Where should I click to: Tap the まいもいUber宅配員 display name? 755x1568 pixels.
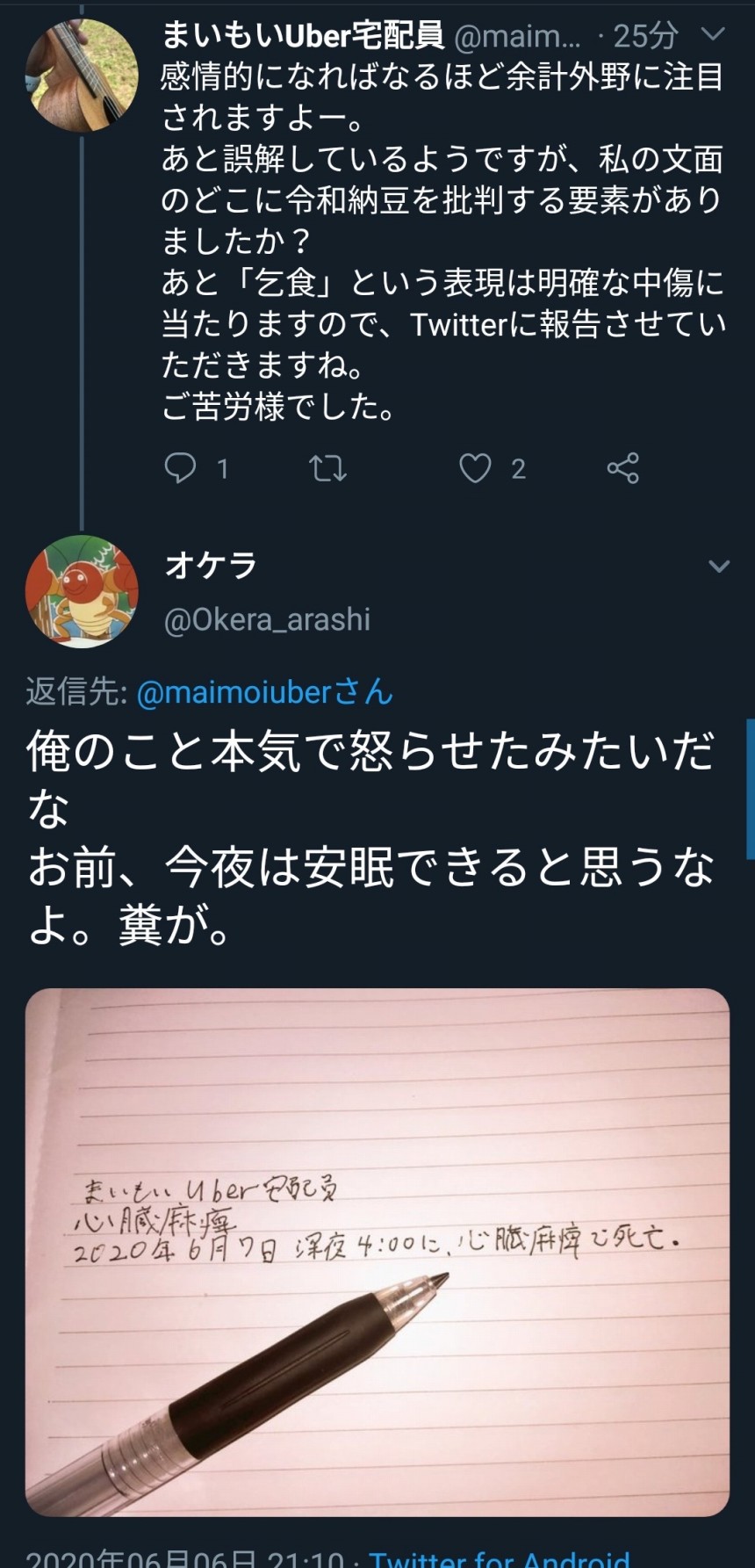pos(303,35)
